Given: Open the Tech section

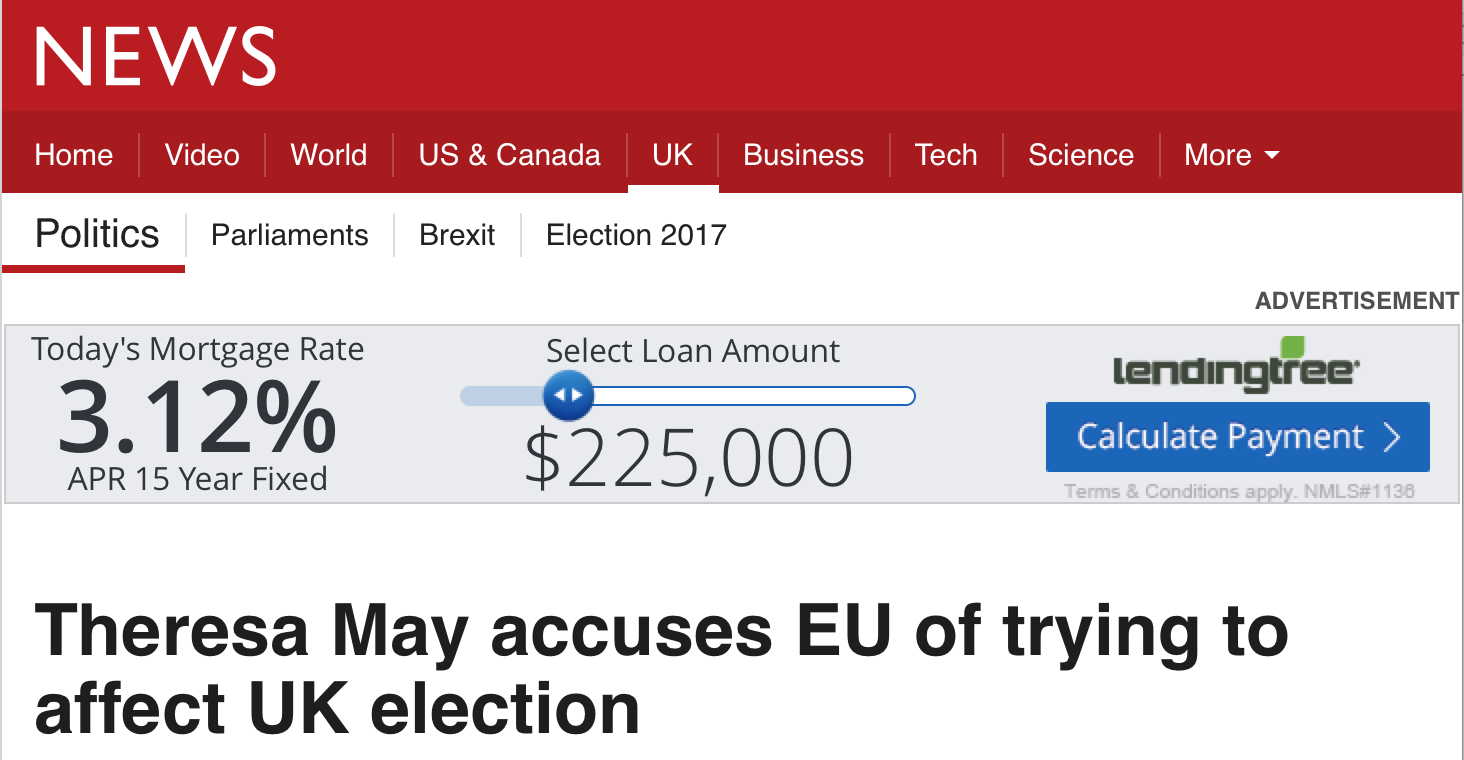Looking at the screenshot, I should [945, 155].
